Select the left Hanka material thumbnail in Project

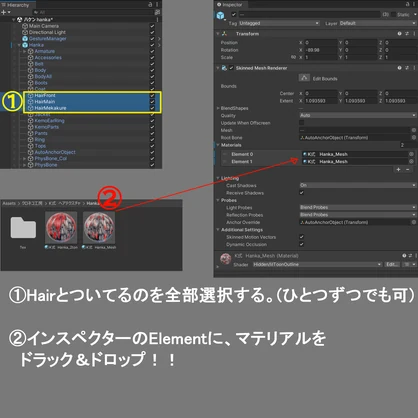coord(61,228)
